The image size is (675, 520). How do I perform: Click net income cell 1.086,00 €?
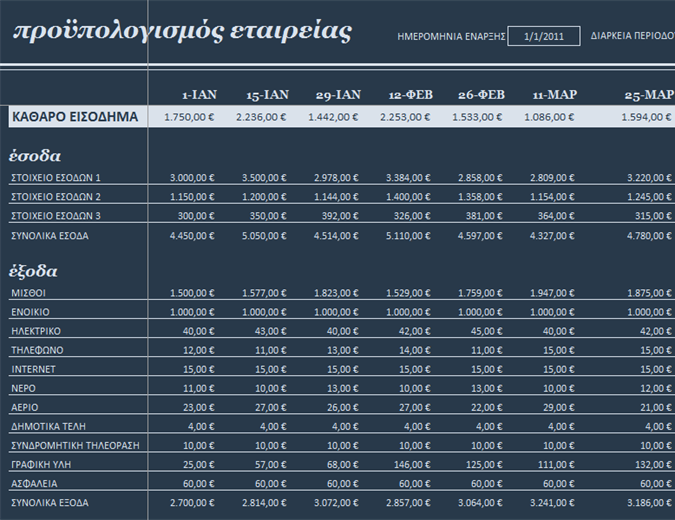pos(549,117)
